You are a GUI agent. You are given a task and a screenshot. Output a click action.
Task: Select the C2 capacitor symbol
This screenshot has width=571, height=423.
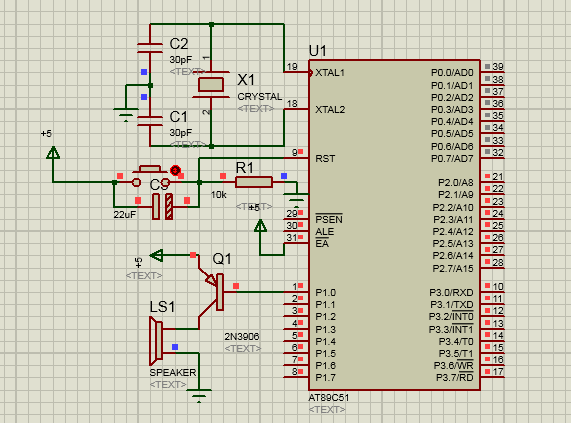[150, 48]
